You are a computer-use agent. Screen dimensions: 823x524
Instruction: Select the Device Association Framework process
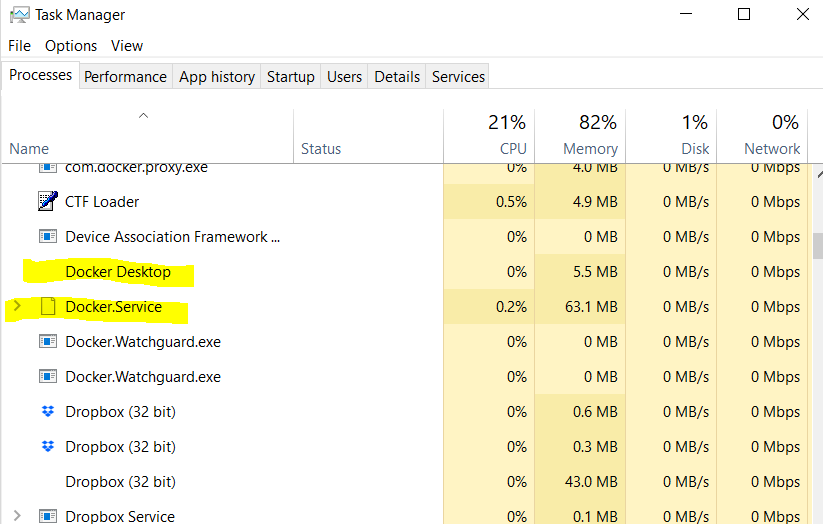point(404,237)
